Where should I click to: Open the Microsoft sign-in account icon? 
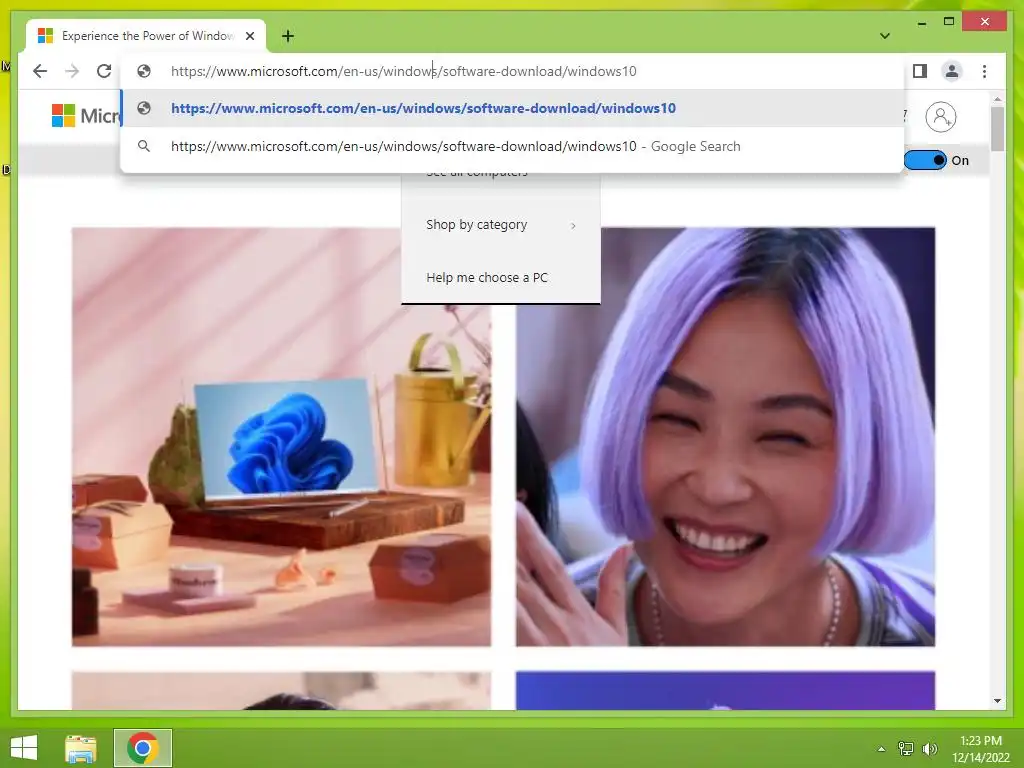941,117
